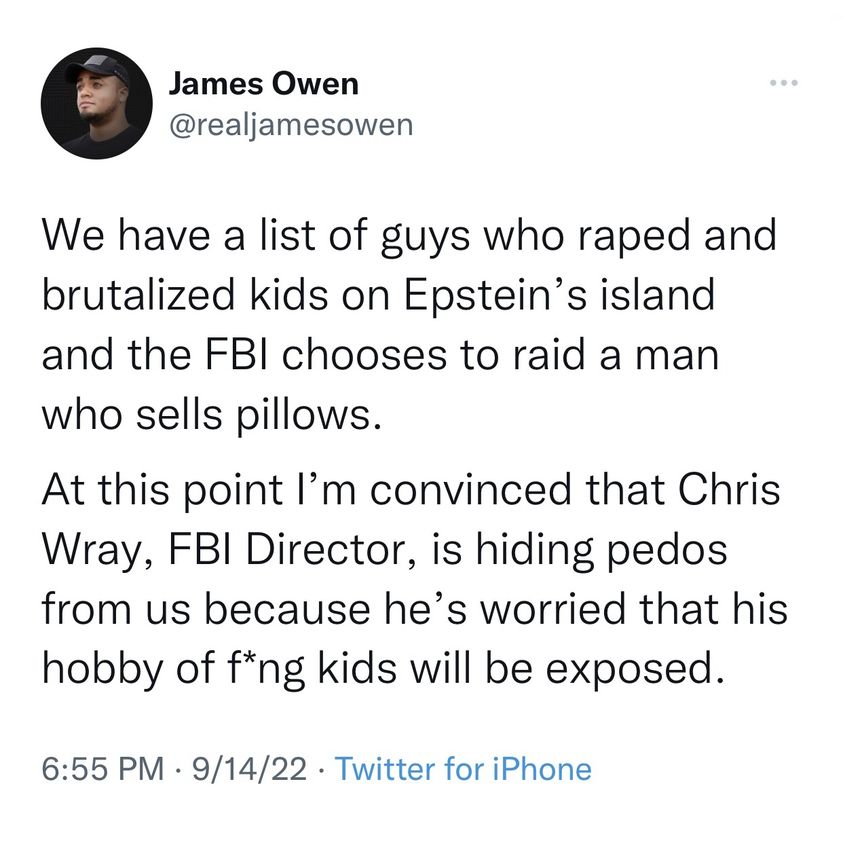
Task: Click the line starting "We have a list"
Action: point(408,238)
